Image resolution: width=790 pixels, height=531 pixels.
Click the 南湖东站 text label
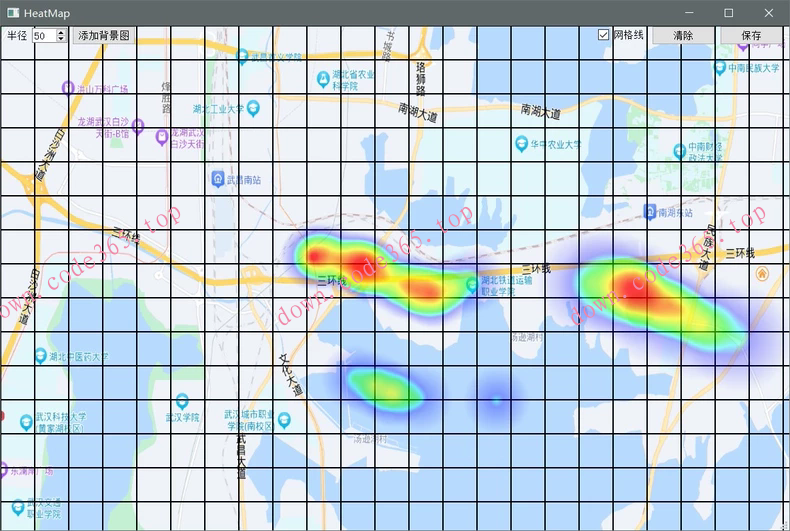[x=676, y=213]
